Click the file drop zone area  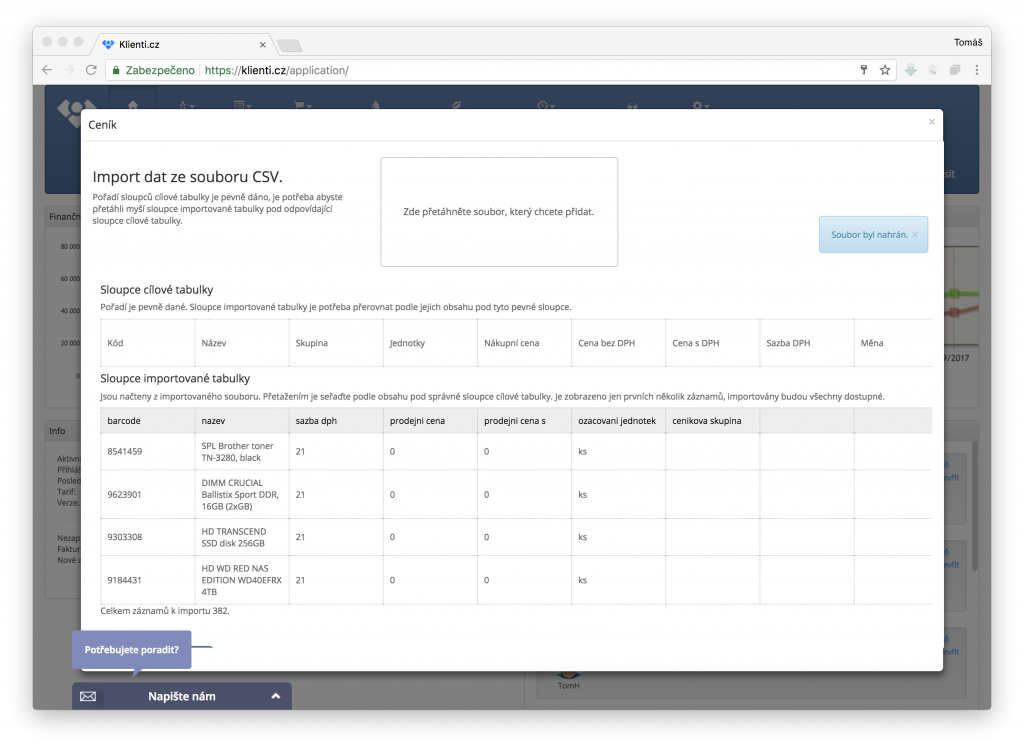(x=499, y=212)
